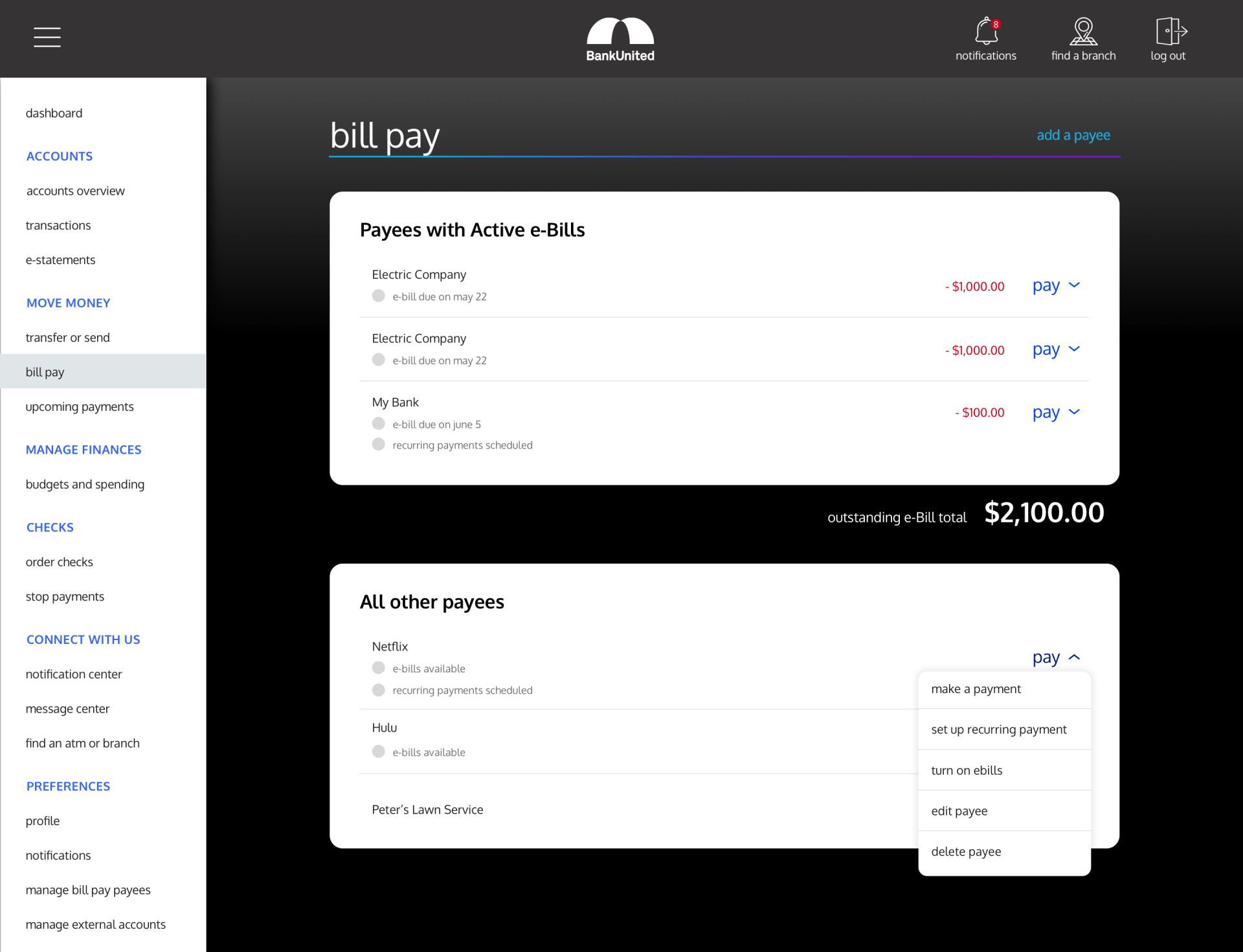Click the add a payee link
The height and width of the screenshot is (952, 1243).
(x=1073, y=135)
